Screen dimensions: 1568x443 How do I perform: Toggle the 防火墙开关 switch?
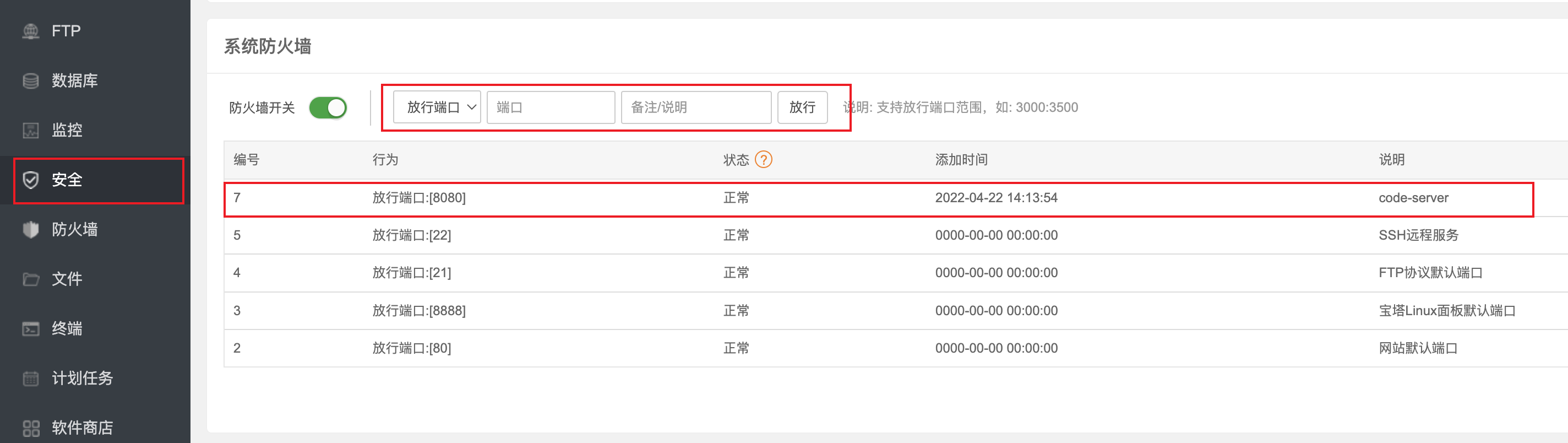point(328,108)
